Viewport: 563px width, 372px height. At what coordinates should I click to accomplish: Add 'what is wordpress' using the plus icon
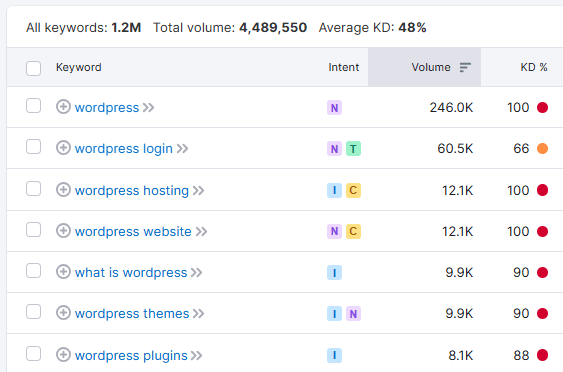63,271
